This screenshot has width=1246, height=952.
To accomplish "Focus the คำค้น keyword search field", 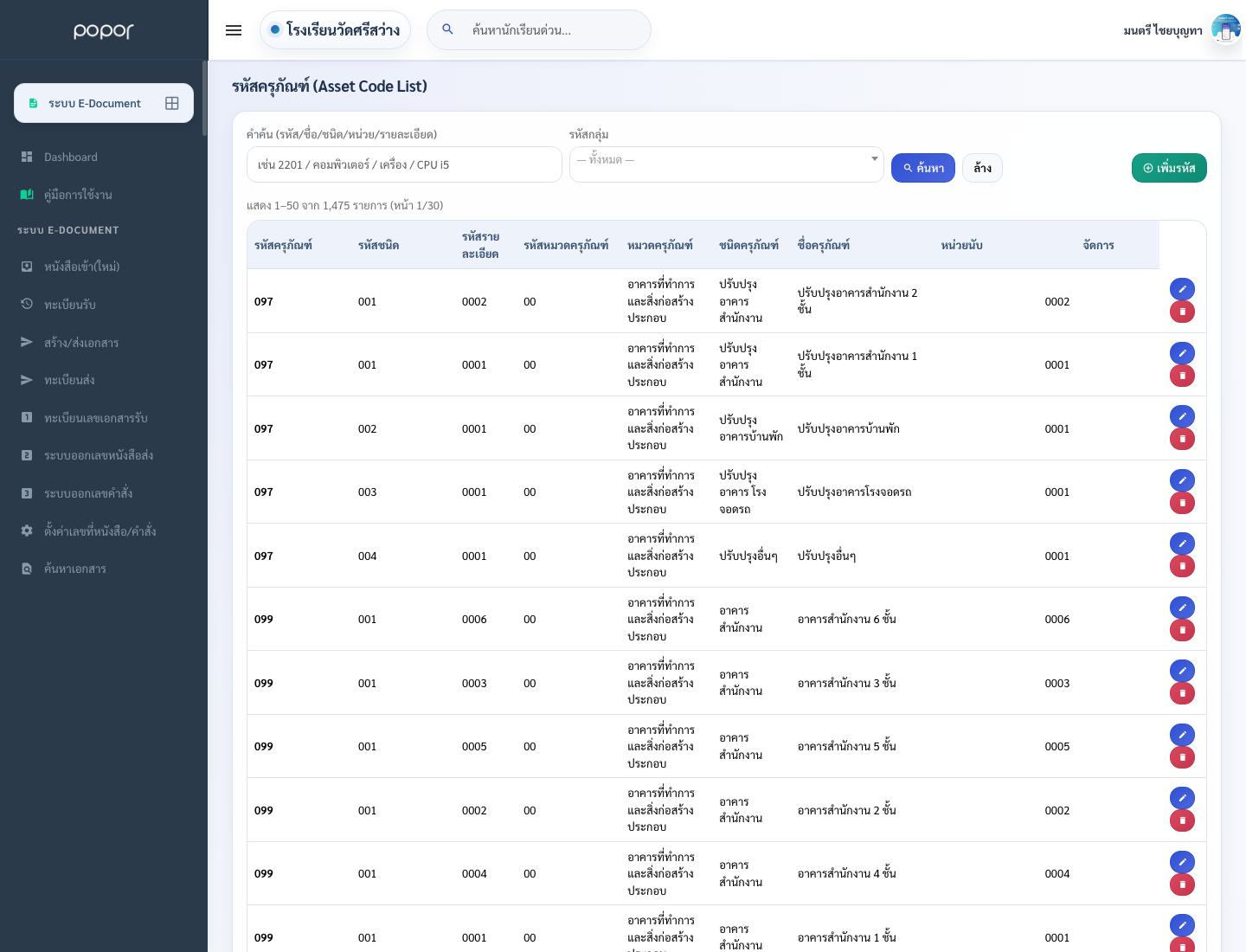I will (404, 164).
